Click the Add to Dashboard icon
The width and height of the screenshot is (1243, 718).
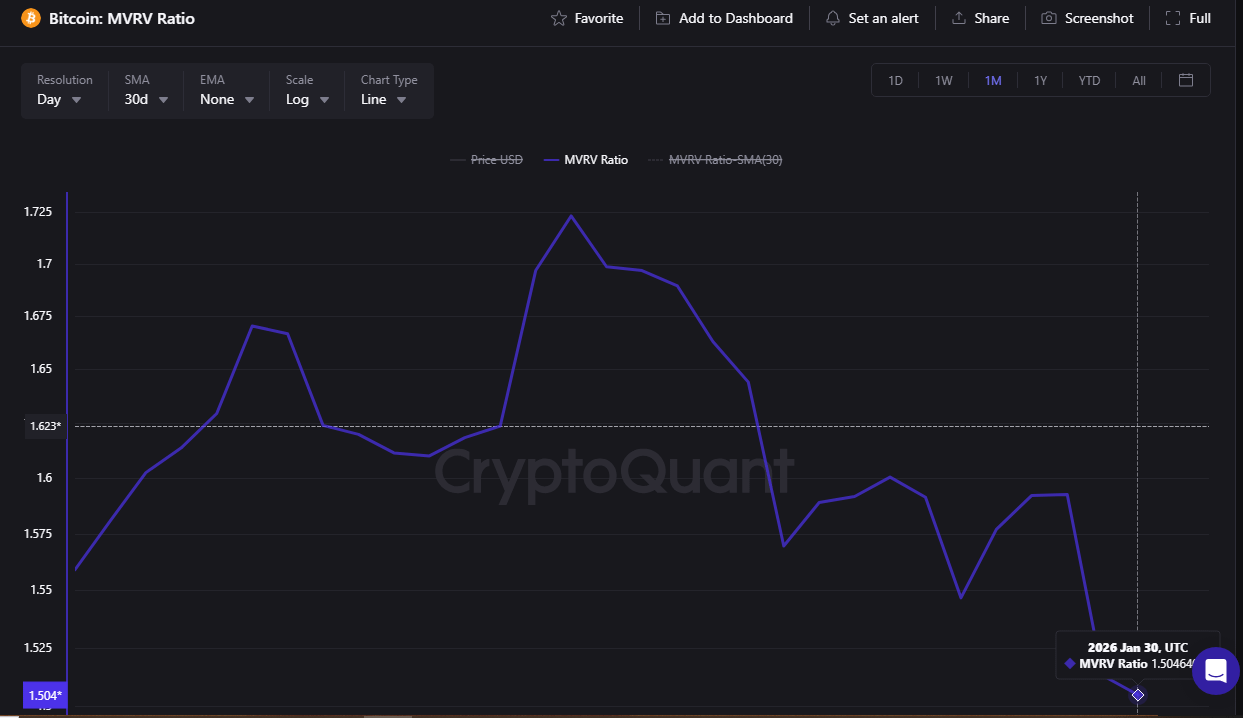(x=663, y=18)
